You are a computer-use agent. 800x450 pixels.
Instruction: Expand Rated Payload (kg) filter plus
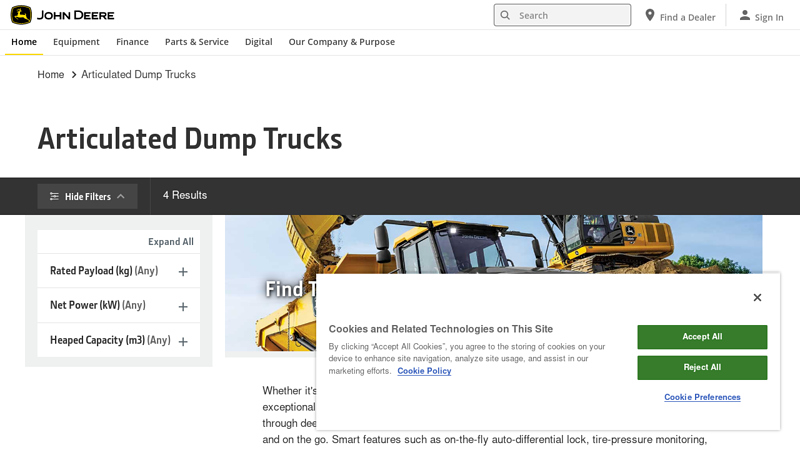coord(183,272)
